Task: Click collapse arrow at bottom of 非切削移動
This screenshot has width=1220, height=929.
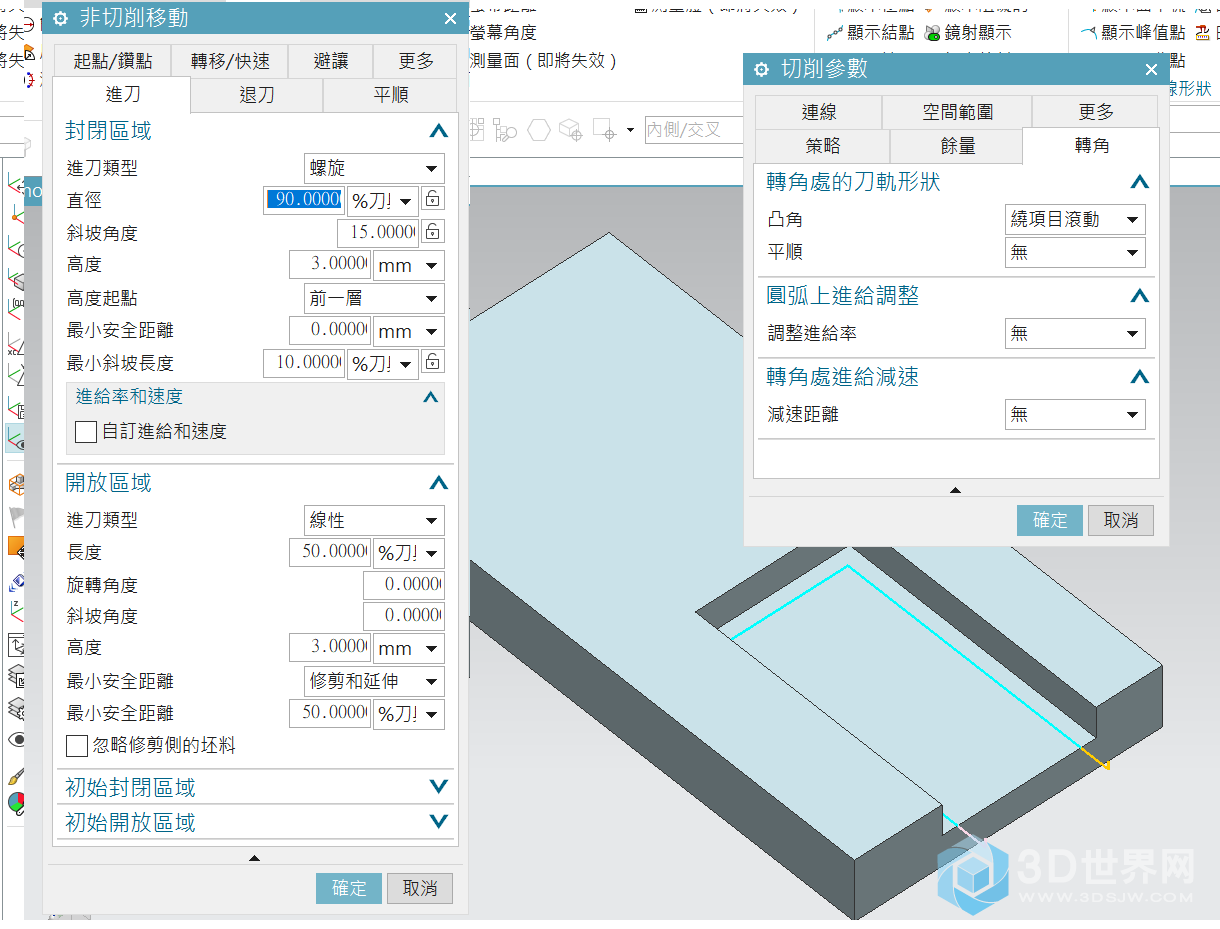Action: (254, 858)
